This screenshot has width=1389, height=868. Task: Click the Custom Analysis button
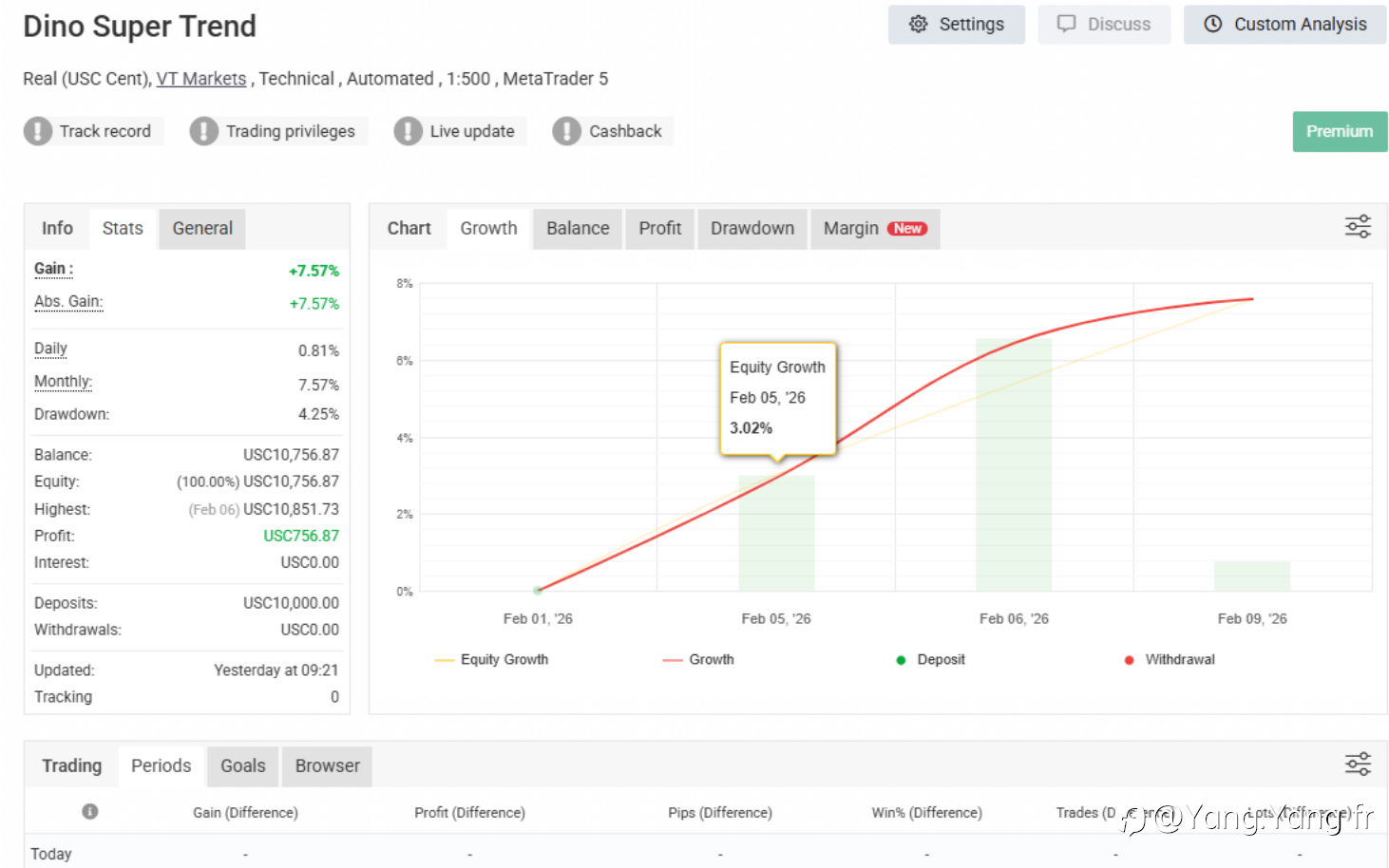1284,25
